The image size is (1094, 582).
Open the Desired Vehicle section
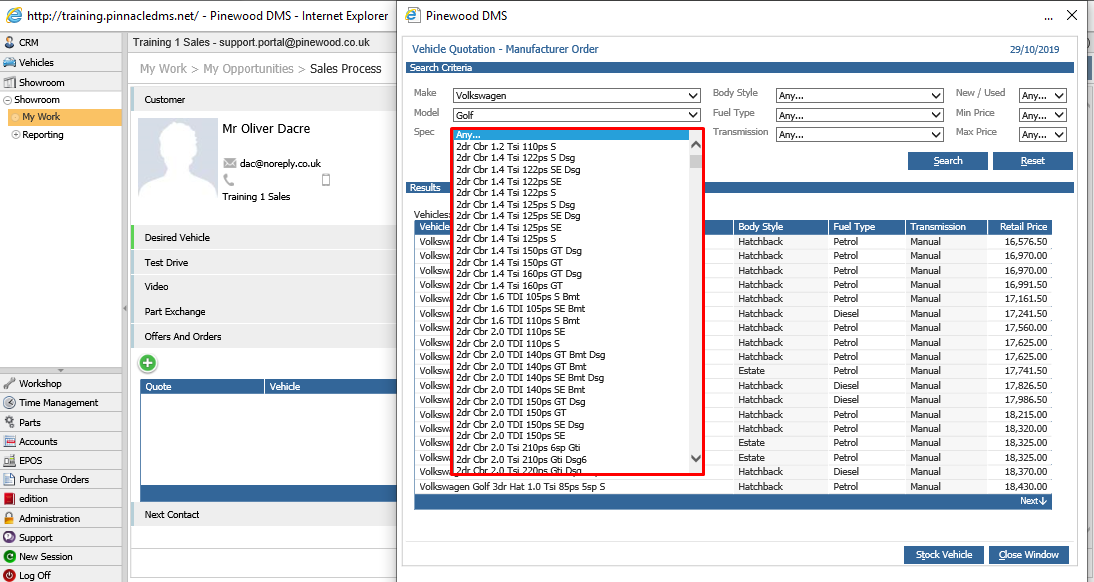pos(264,237)
